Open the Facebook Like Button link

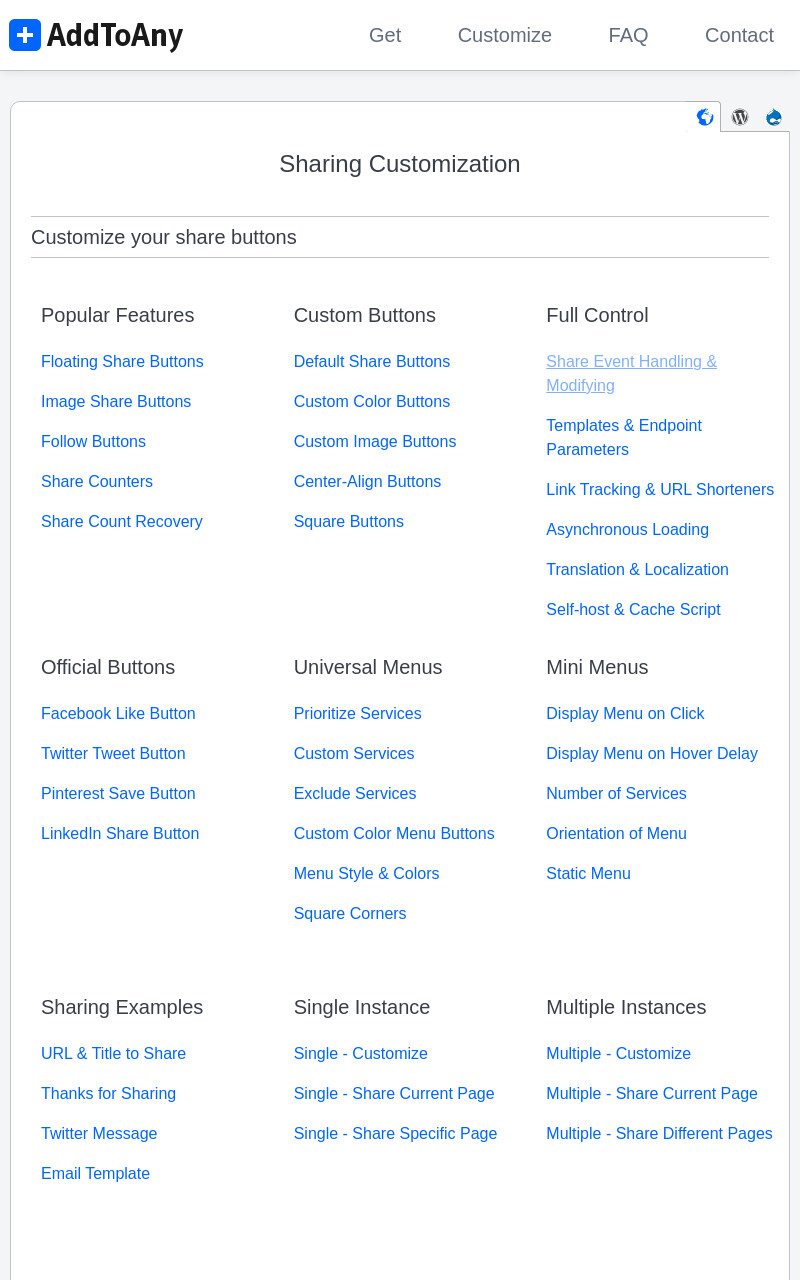coord(118,713)
